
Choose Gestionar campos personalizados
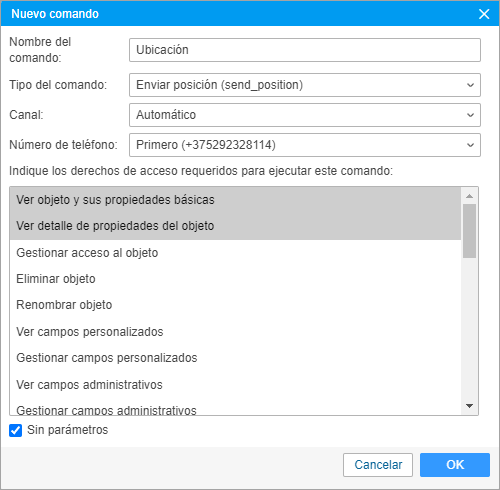235,358
